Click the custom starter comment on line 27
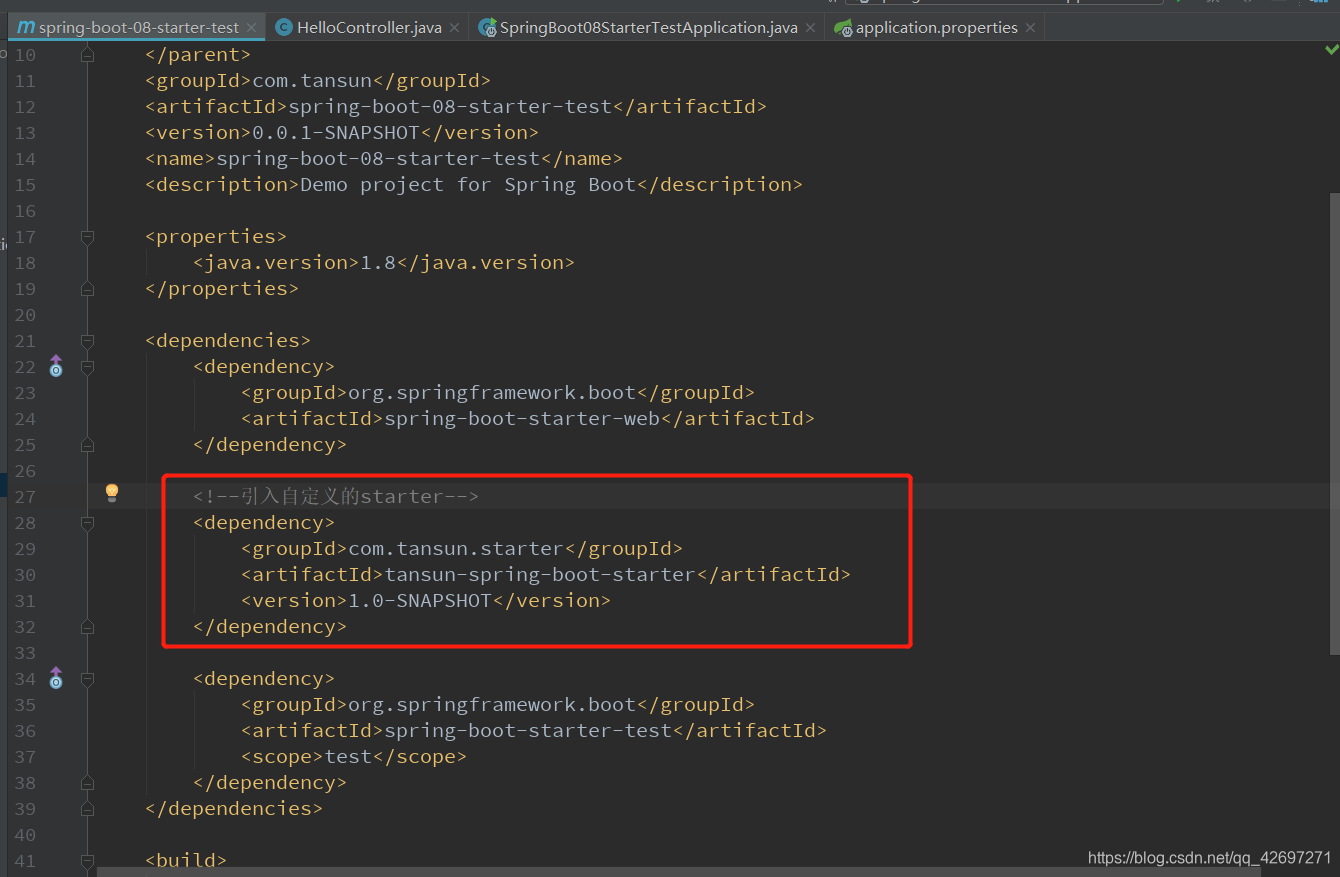Screen dimensions: 1340x877 (336, 497)
